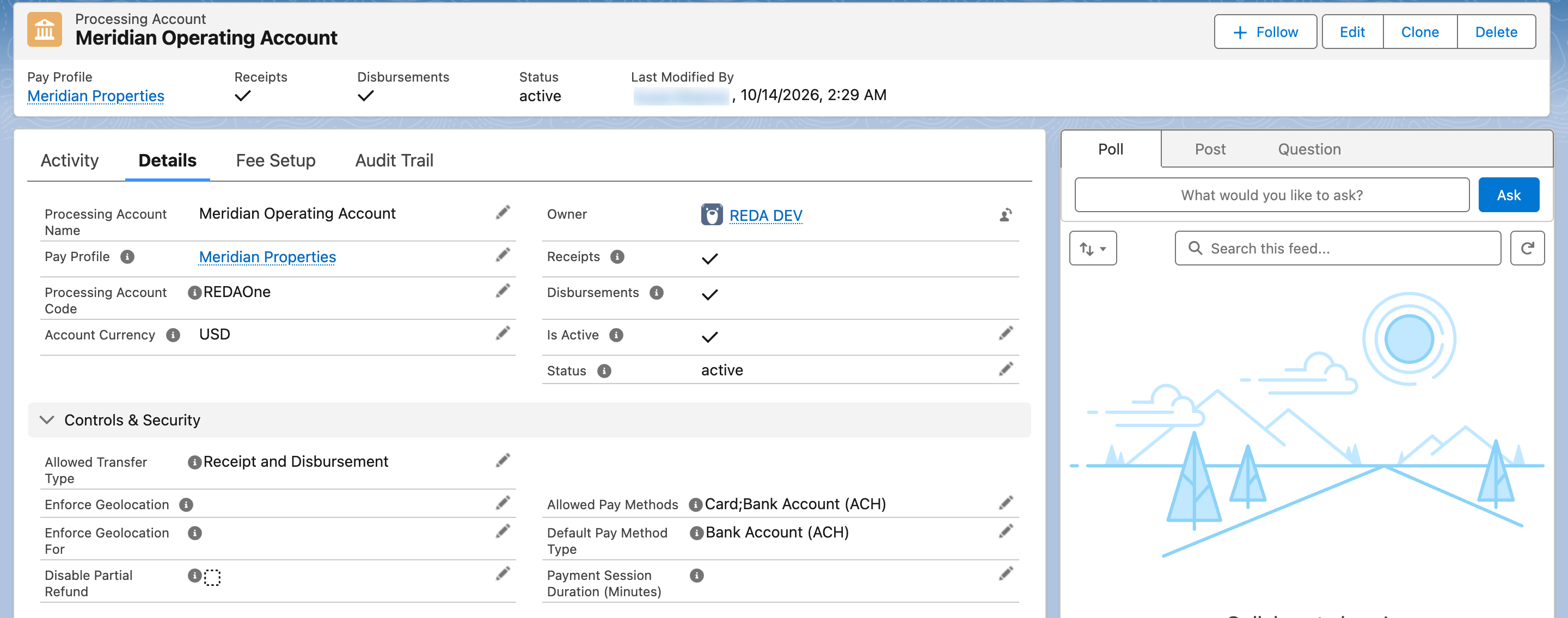Edit Payment Session Duration pencil icon

(x=1006, y=573)
